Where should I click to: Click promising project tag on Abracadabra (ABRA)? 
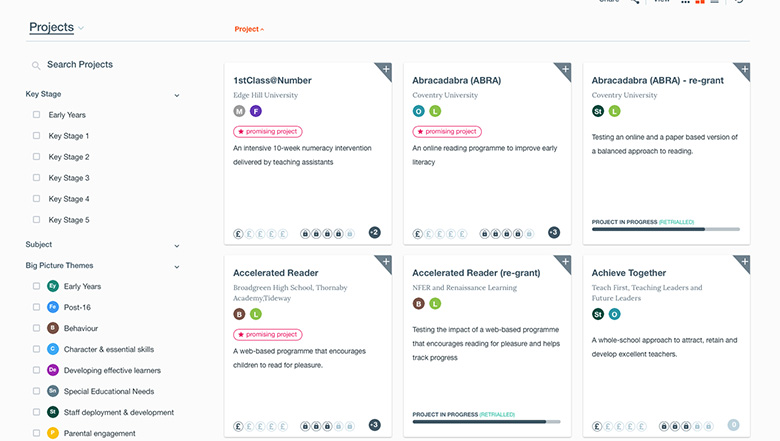pos(447,132)
